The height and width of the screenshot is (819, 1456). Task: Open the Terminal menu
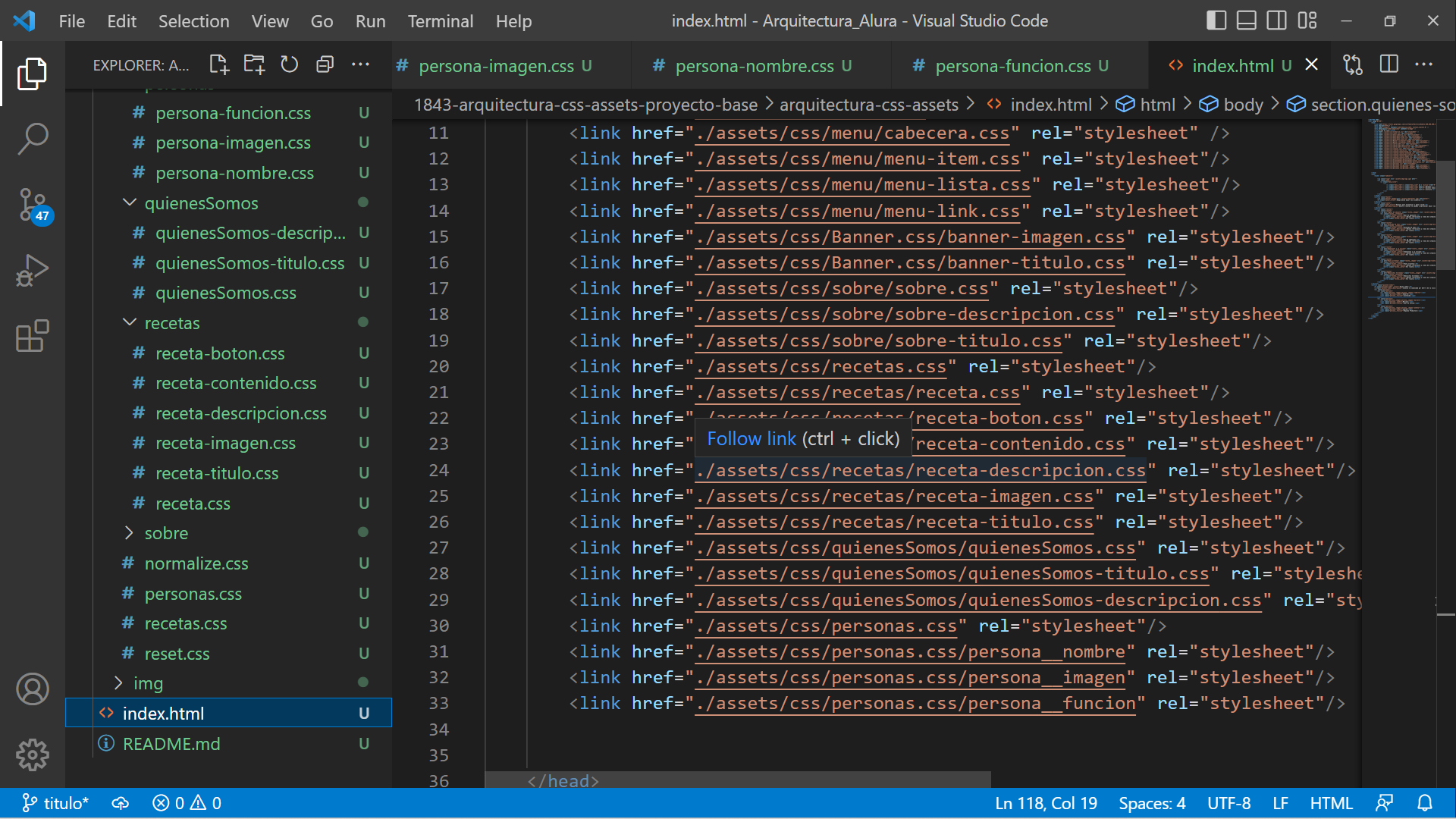[x=441, y=21]
